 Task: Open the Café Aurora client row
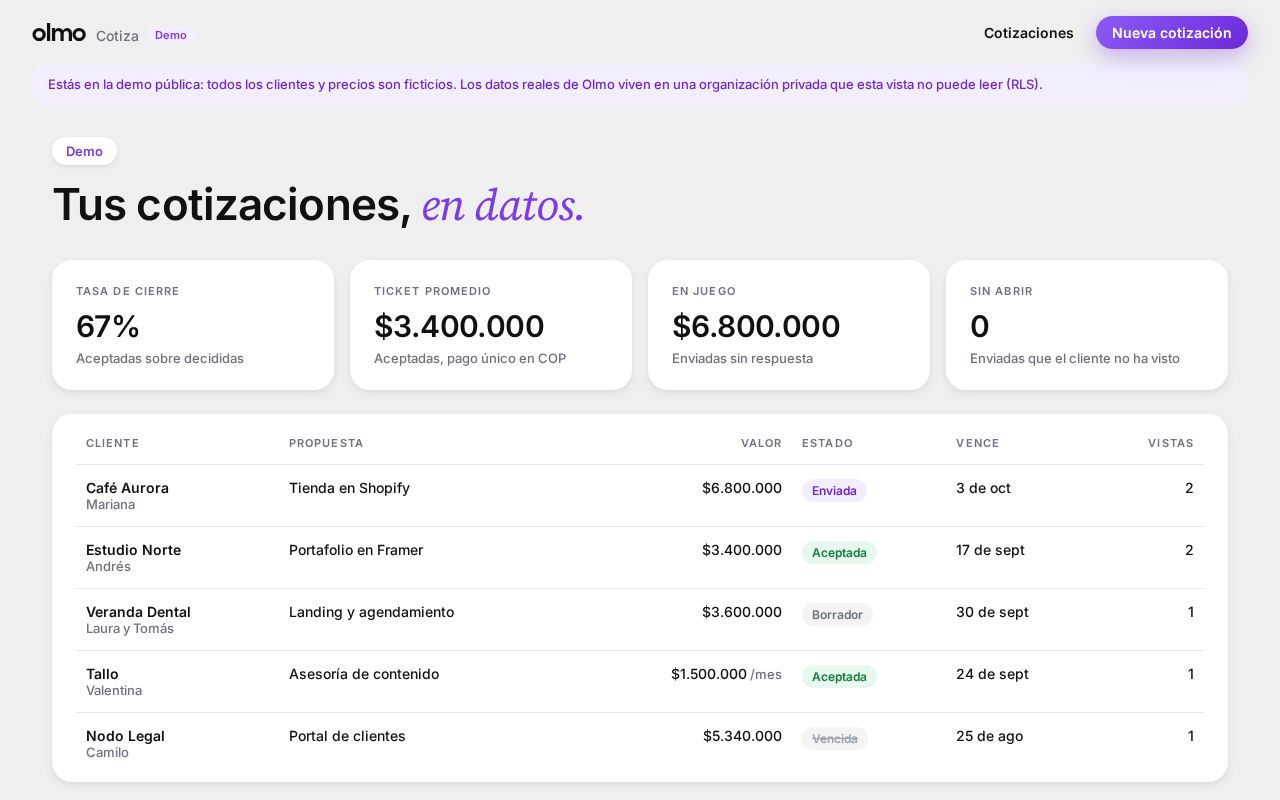coord(640,496)
